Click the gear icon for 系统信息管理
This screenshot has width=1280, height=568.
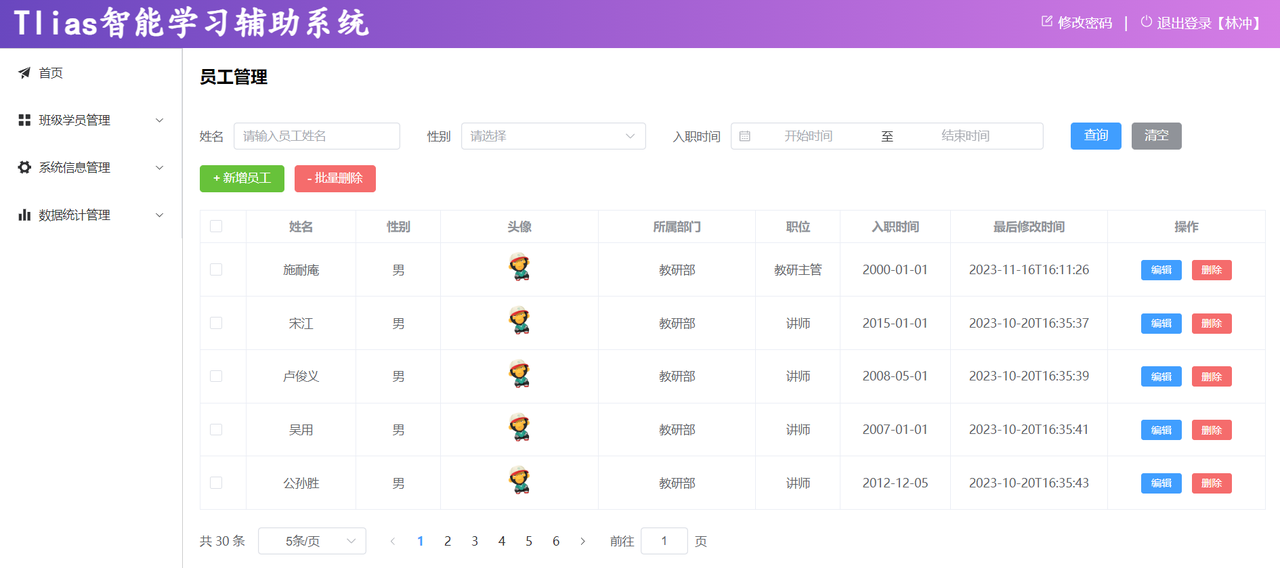pyautogui.click(x=24, y=168)
